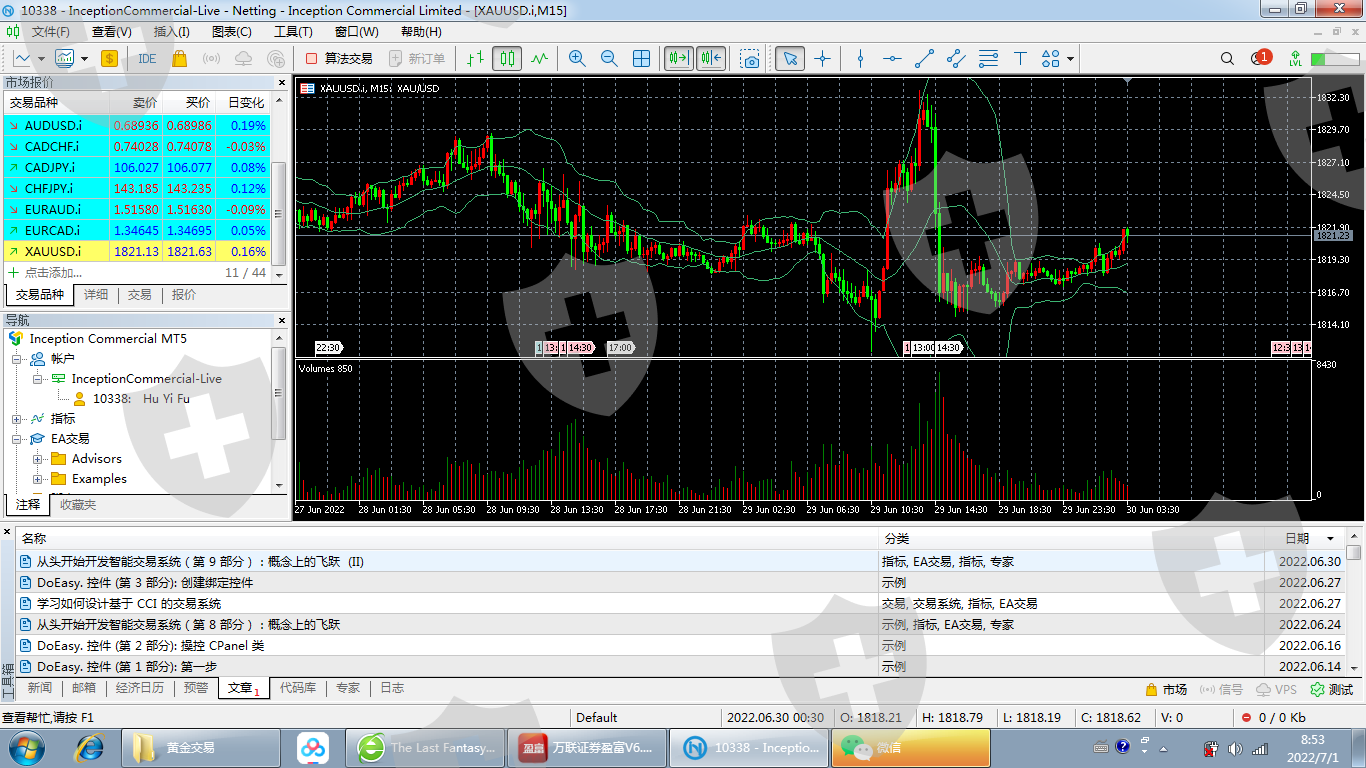
Task: Click 点击添加 to add a symbol
Action: point(52,273)
